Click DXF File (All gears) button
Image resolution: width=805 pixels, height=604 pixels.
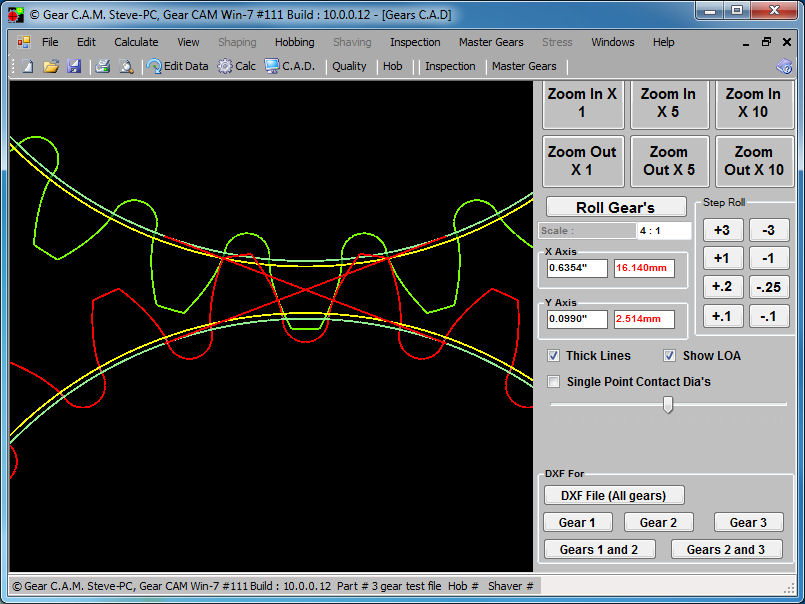click(x=614, y=496)
